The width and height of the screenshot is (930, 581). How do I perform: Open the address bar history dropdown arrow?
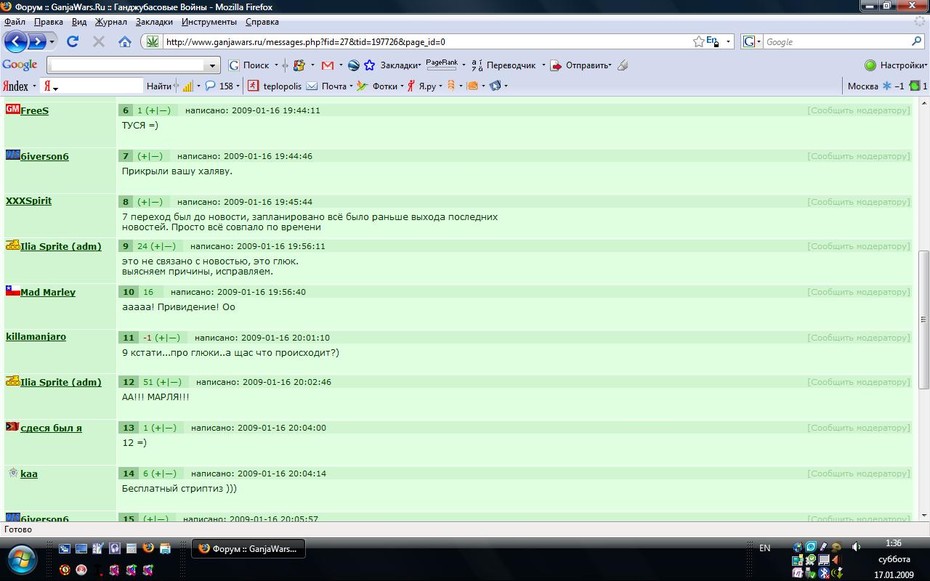tap(728, 42)
